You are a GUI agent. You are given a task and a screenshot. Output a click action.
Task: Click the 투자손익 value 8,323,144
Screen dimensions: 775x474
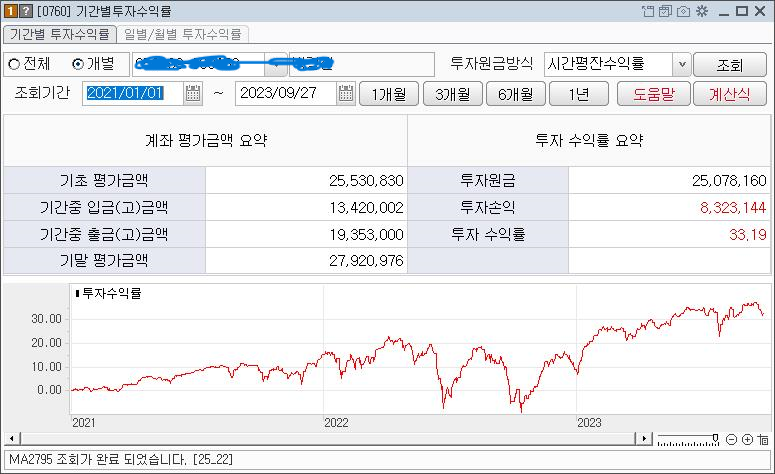coord(733,208)
